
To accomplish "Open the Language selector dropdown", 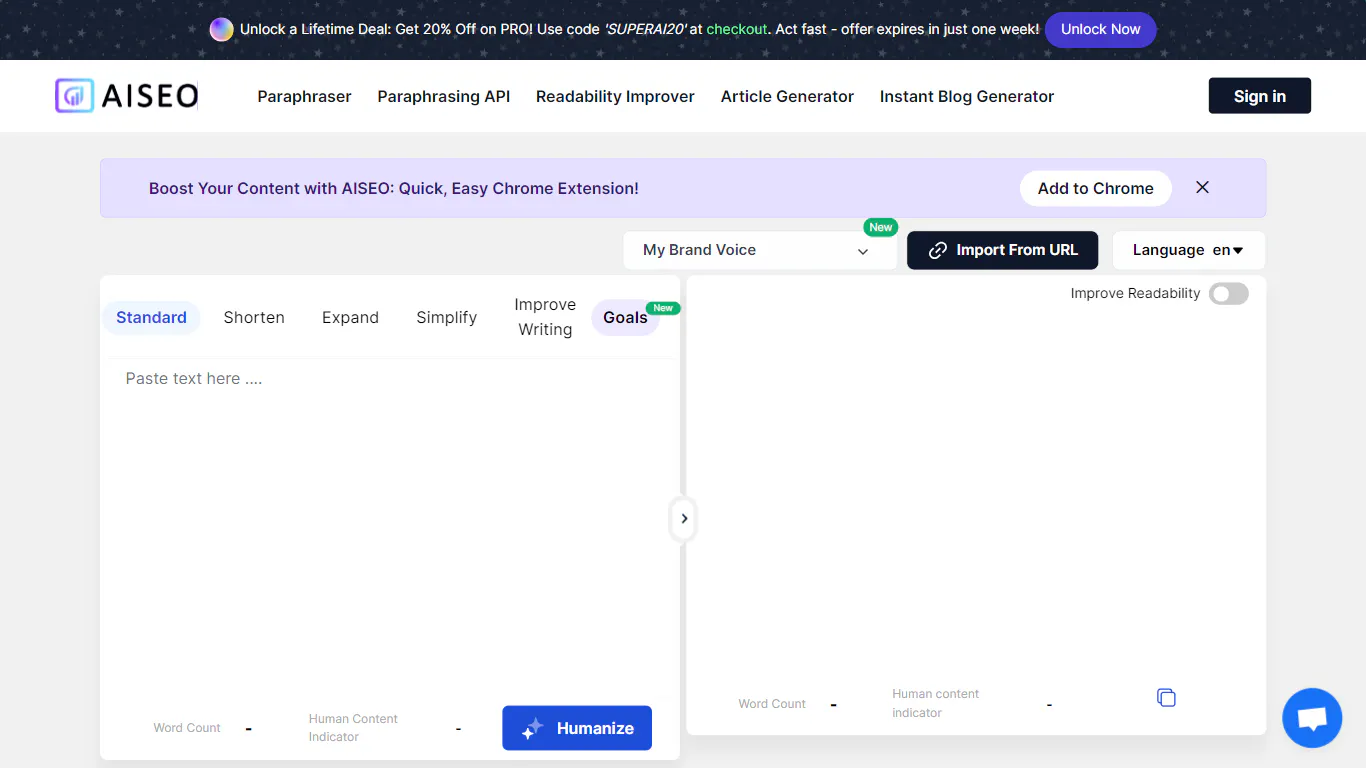I will tap(1188, 250).
